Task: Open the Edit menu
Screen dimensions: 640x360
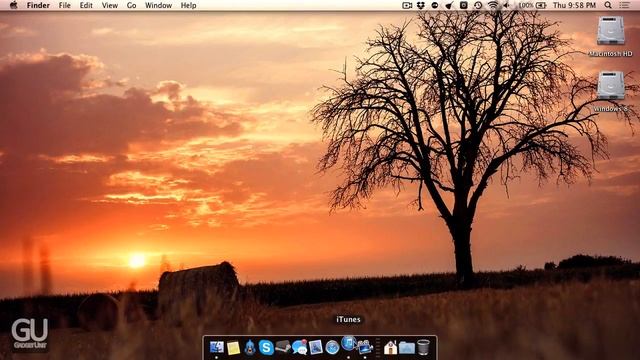Action: click(86, 5)
